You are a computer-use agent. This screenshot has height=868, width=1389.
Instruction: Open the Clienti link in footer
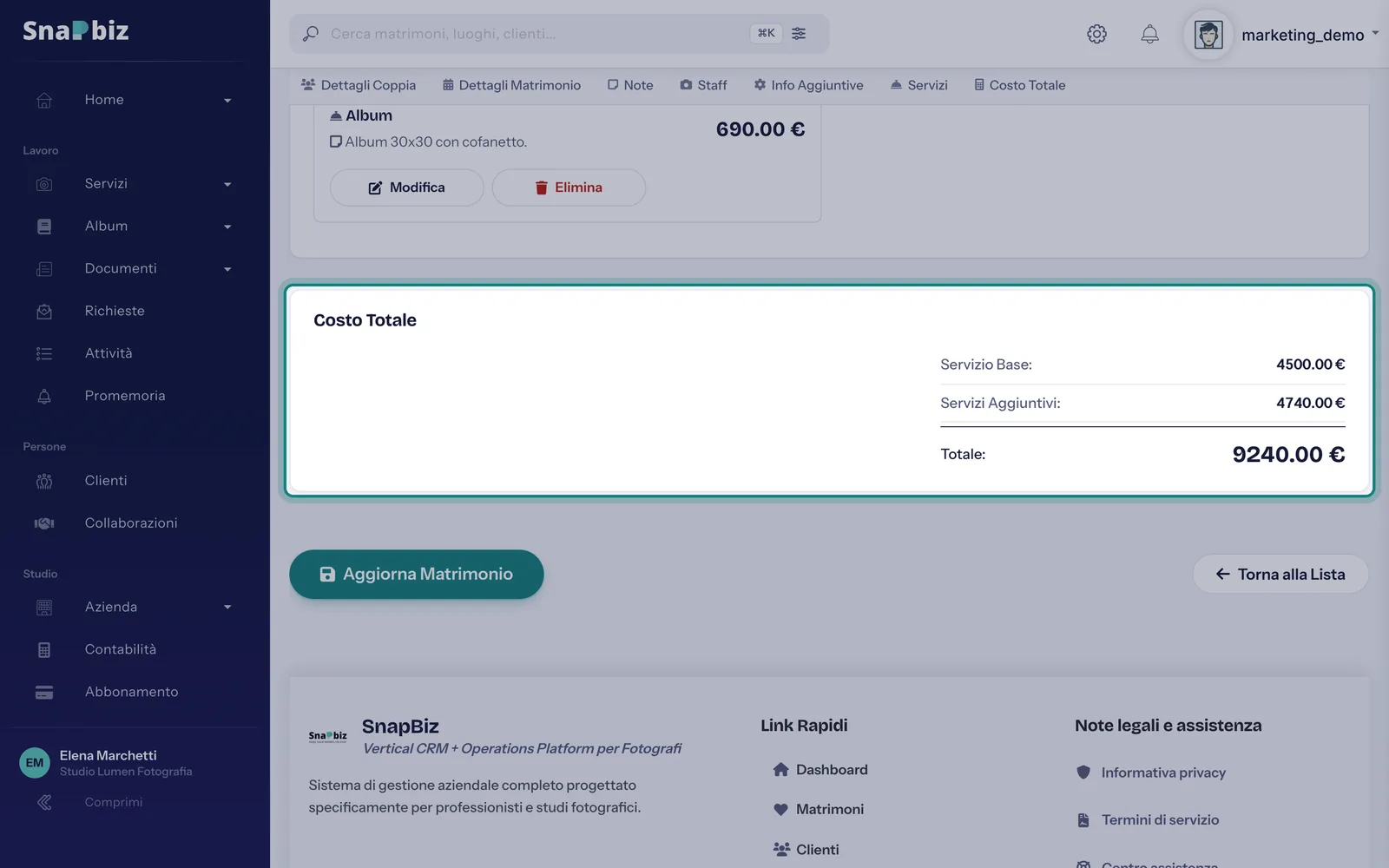(806, 850)
